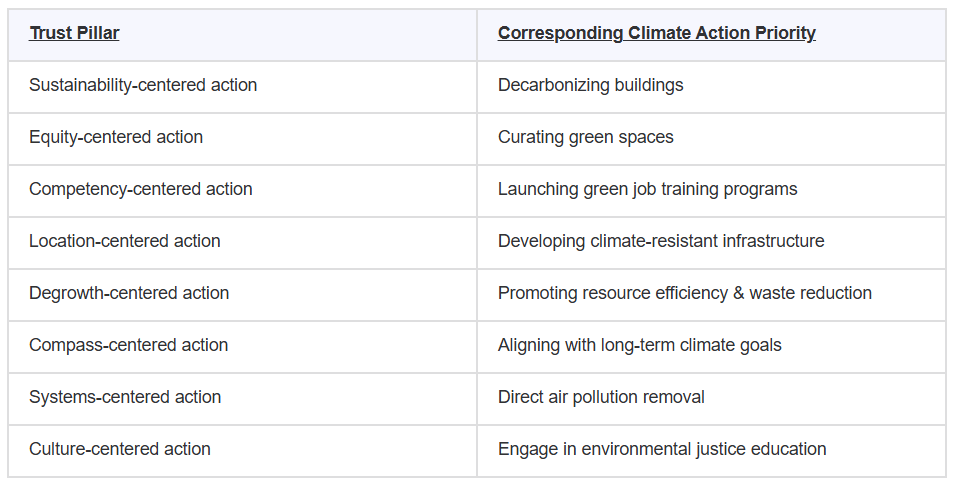Image resolution: width=954 pixels, height=485 pixels.
Task: Select Promoting resource efficiency & waste reduction
Action: [684, 293]
